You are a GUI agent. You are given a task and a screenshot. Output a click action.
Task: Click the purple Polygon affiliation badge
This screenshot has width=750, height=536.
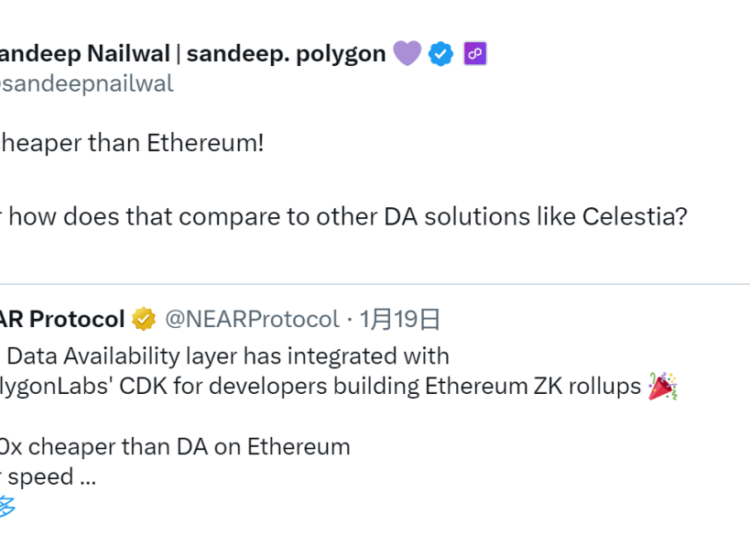tap(475, 54)
